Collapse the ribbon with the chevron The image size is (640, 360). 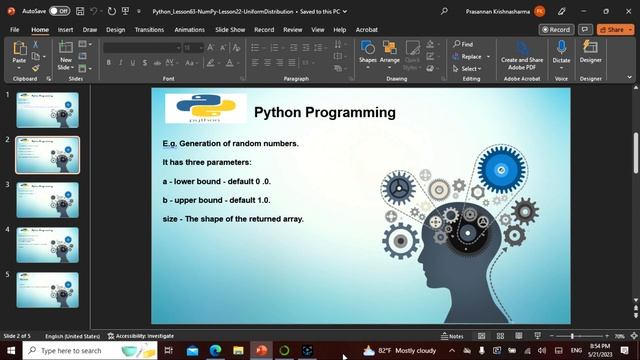[629, 77]
